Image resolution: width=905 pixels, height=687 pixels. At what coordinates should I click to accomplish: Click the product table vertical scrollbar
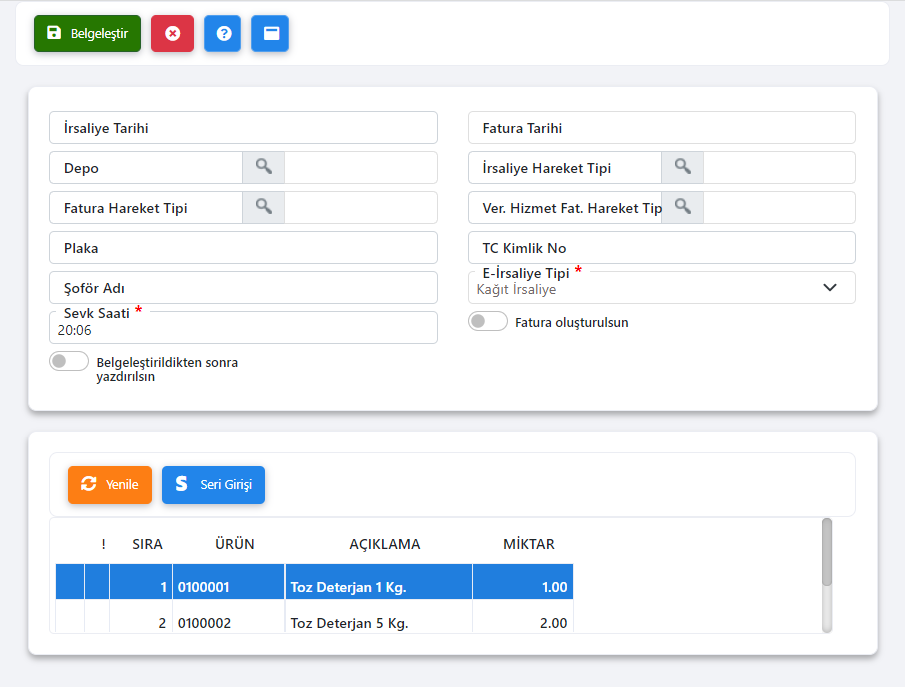(x=827, y=575)
